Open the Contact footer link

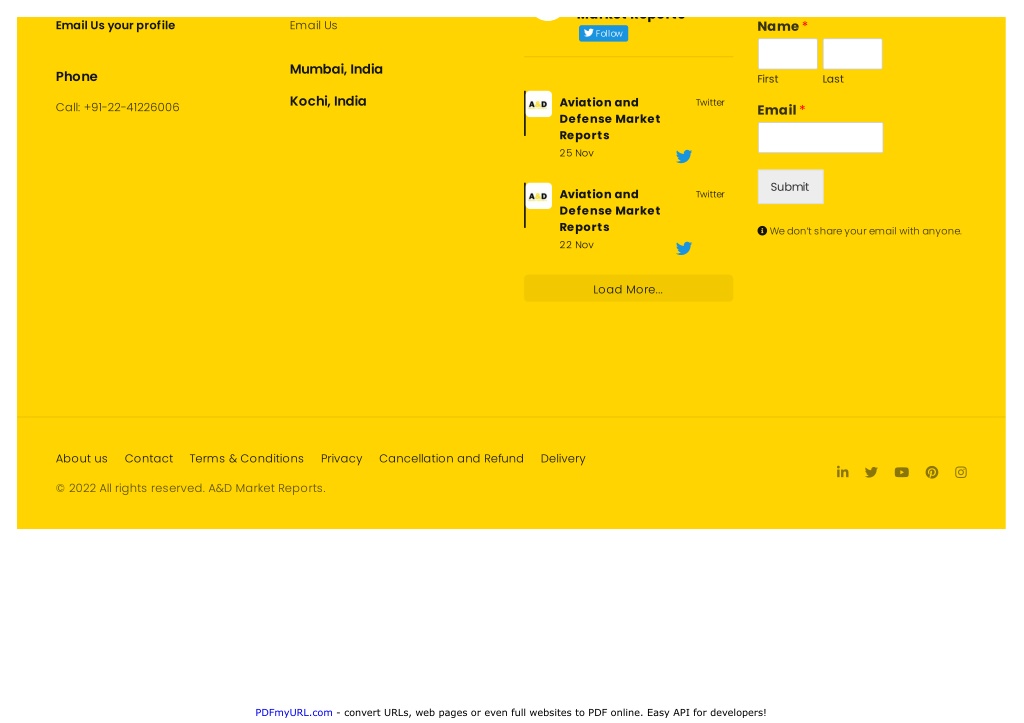click(x=149, y=458)
